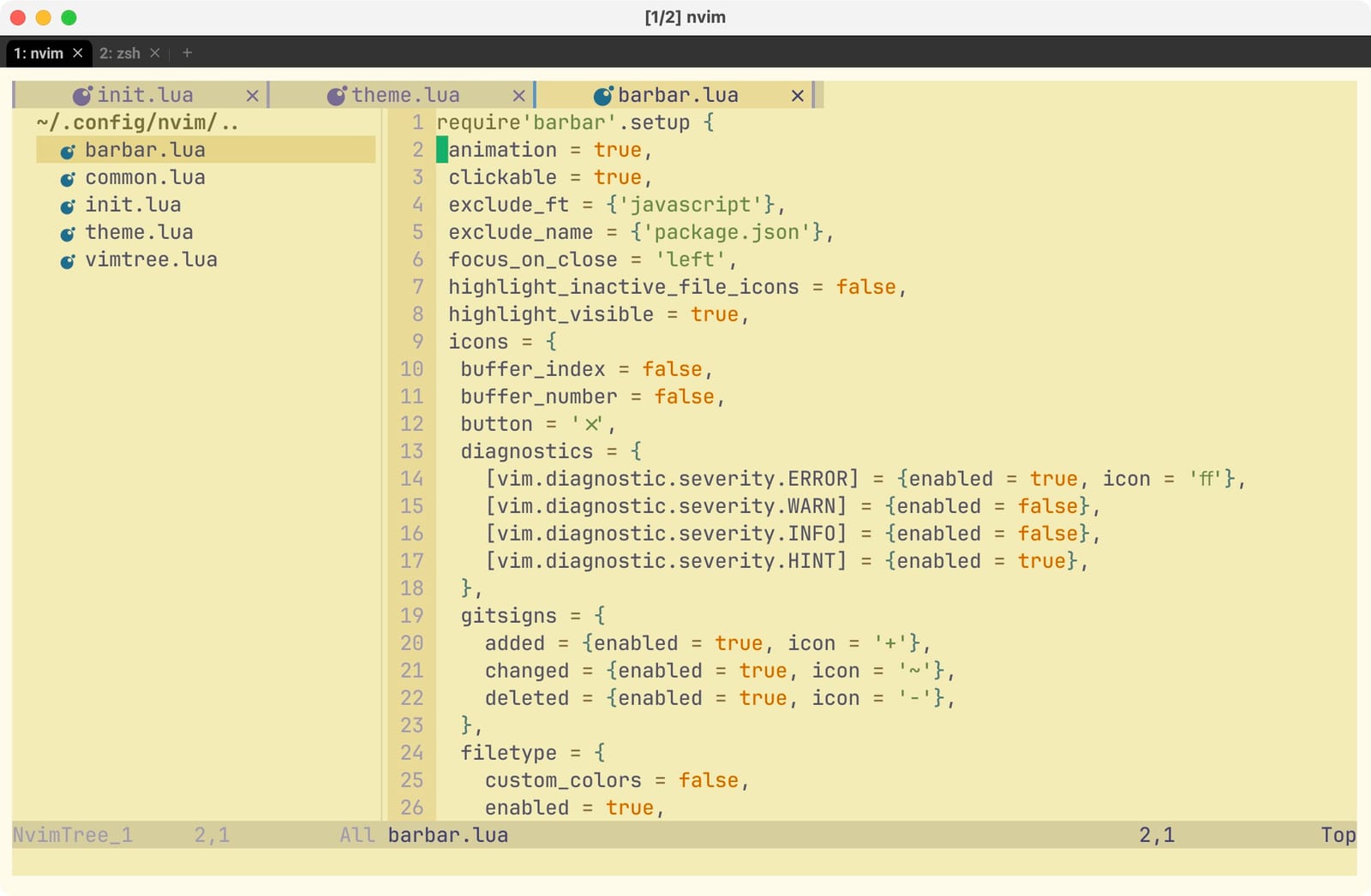1371x896 pixels.
Task: Click the Top indicator in the statusline
Action: [1338, 834]
